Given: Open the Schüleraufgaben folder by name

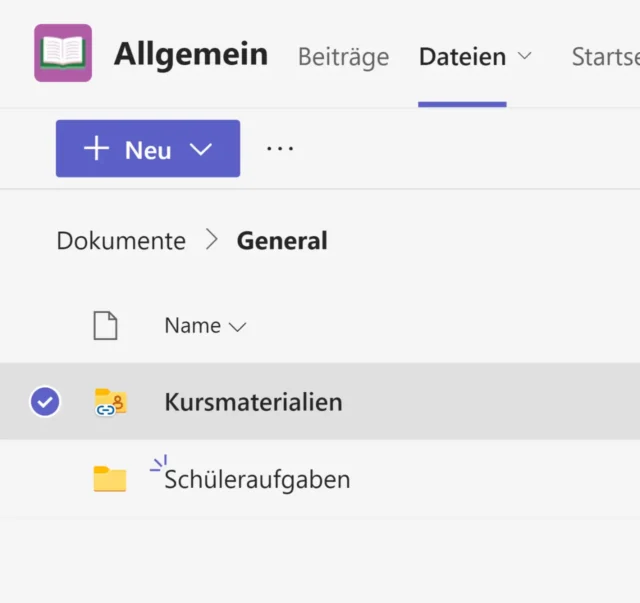Looking at the screenshot, I should pyautogui.click(x=258, y=480).
